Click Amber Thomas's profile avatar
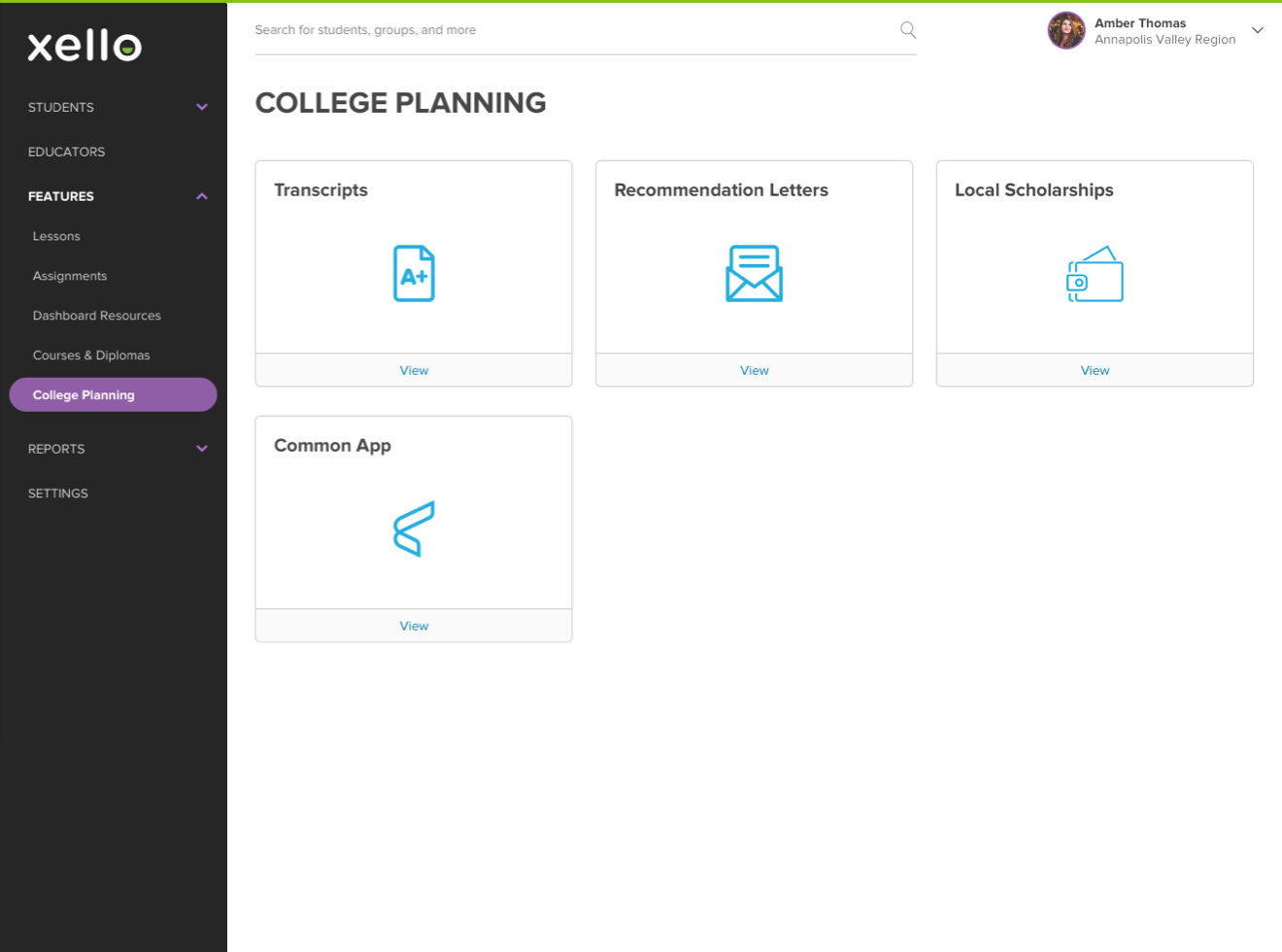Image resolution: width=1282 pixels, height=952 pixels. coord(1065,30)
